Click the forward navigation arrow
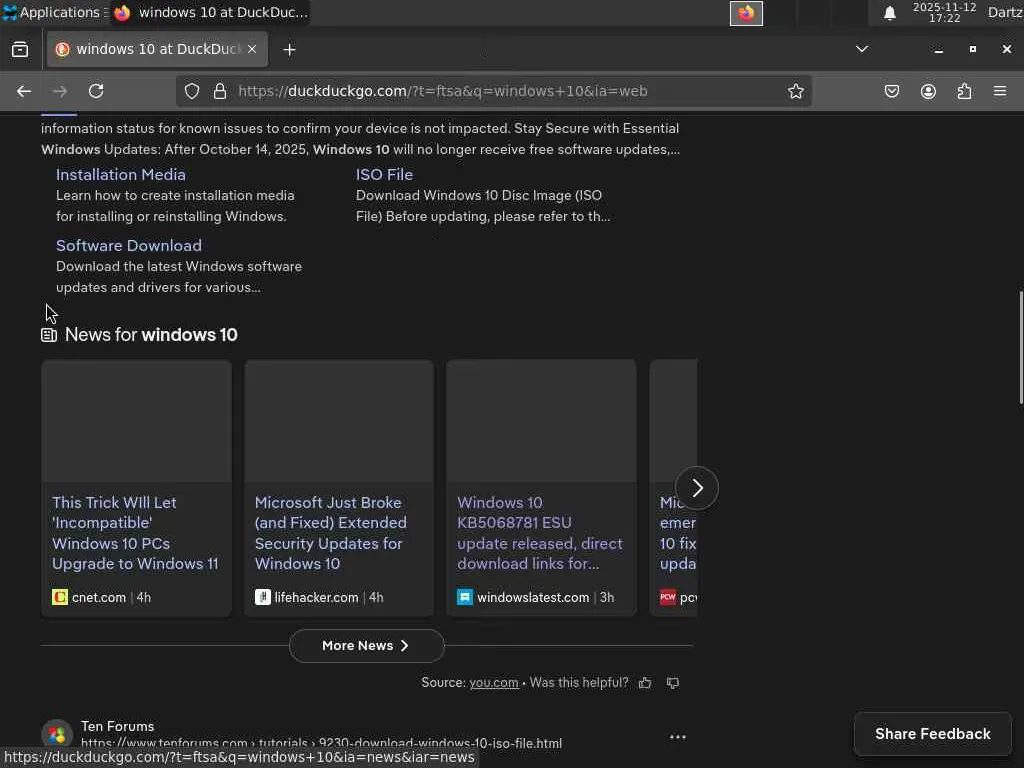The height and width of the screenshot is (768, 1024). 60,91
